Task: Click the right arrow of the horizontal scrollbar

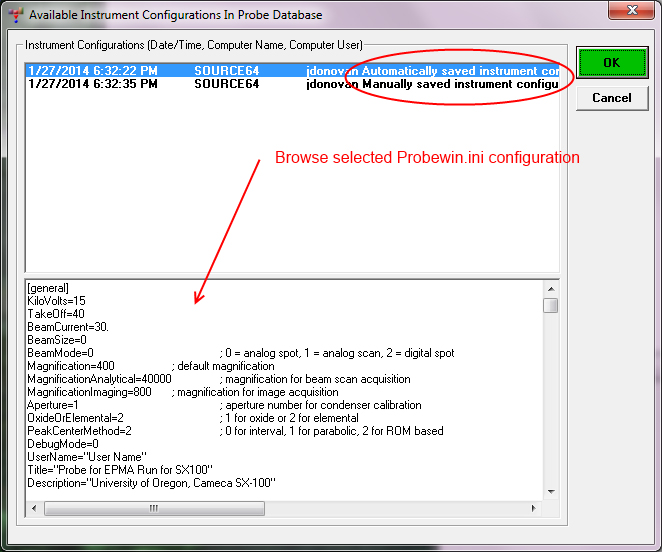Action: pos(535,508)
